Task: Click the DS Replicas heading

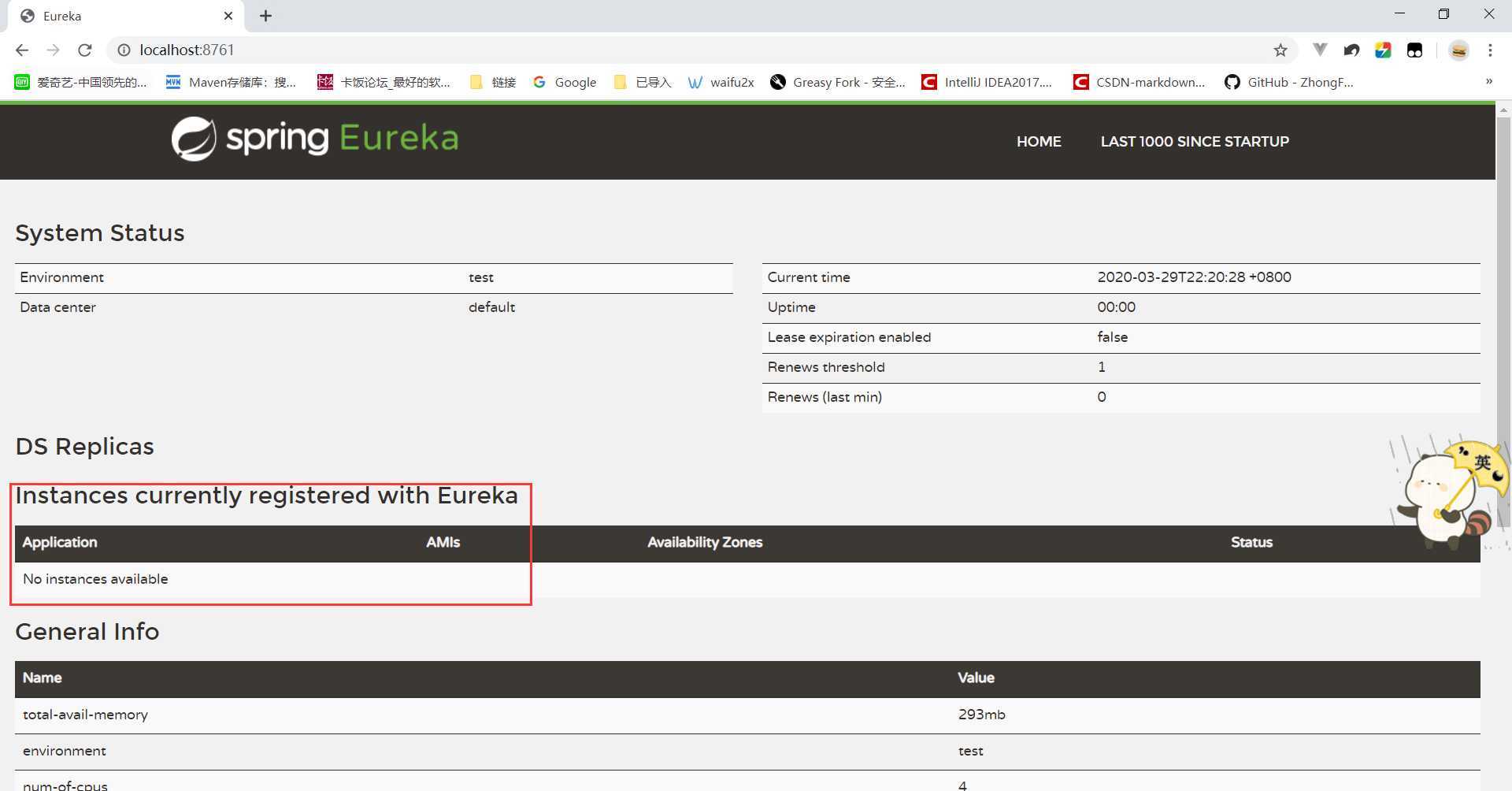Action: coord(85,447)
